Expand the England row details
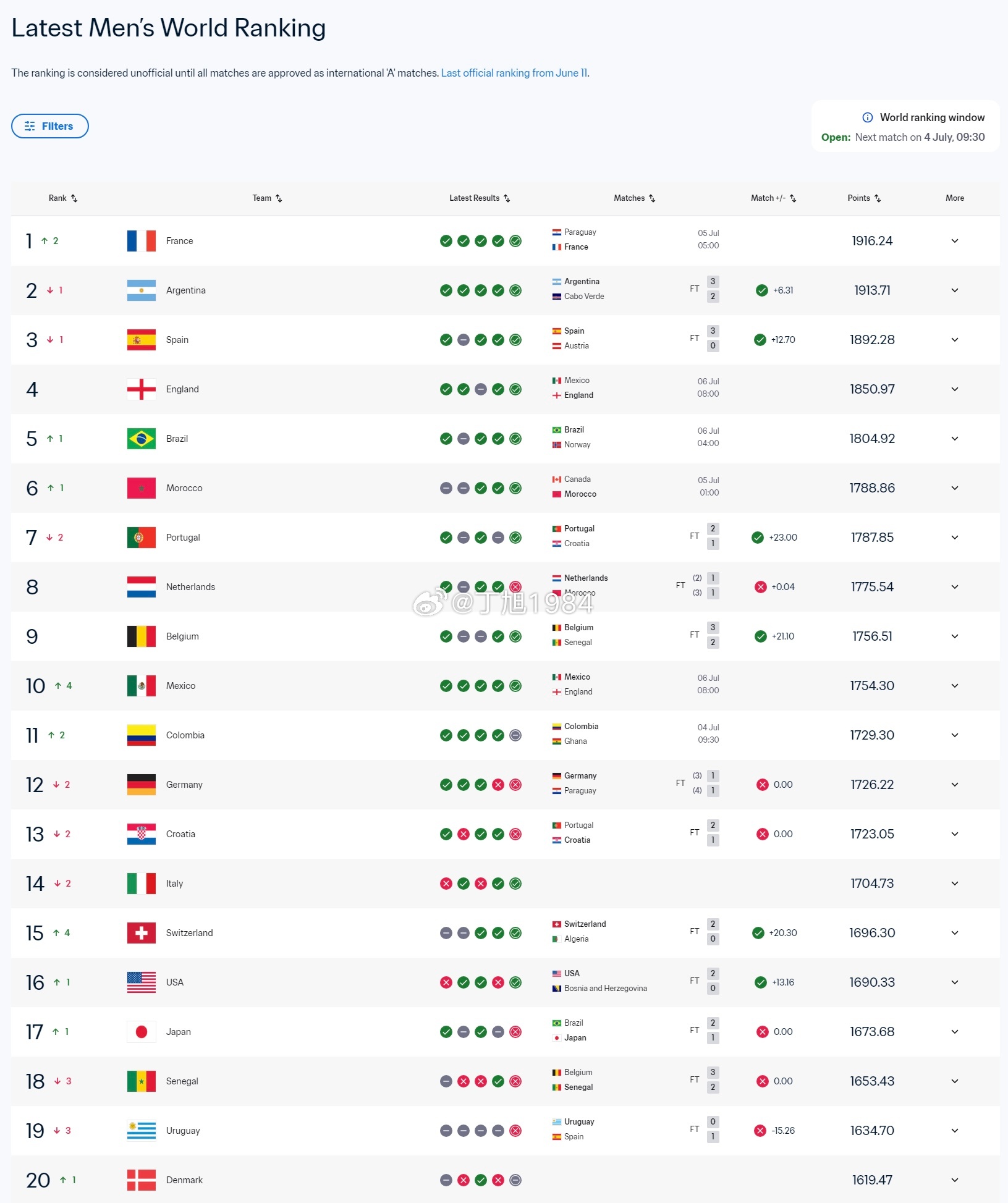 pyautogui.click(x=955, y=389)
